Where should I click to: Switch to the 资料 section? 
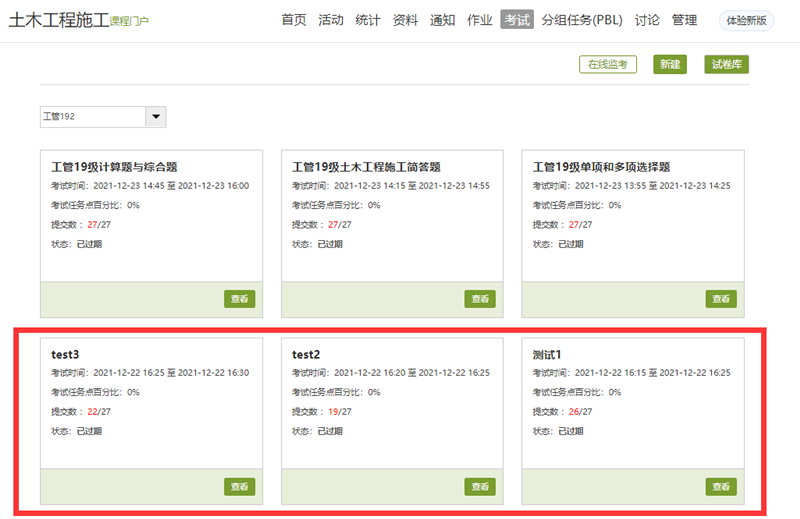(x=405, y=20)
